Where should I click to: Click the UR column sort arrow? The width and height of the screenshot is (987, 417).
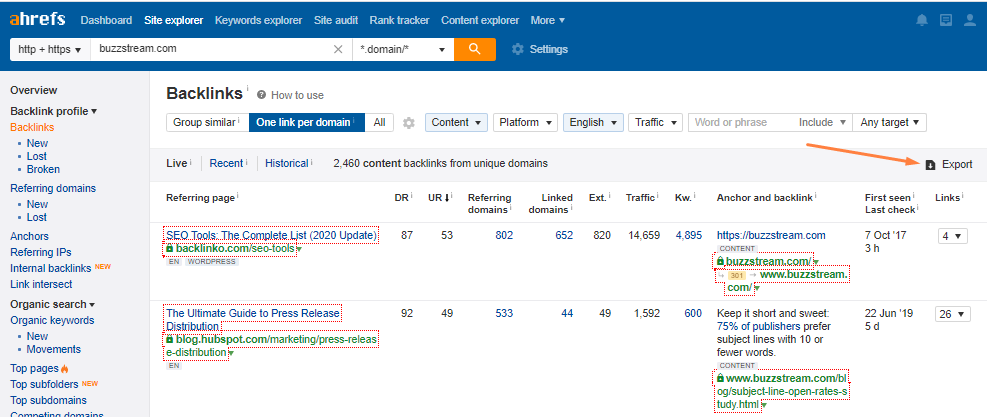(447, 198)
